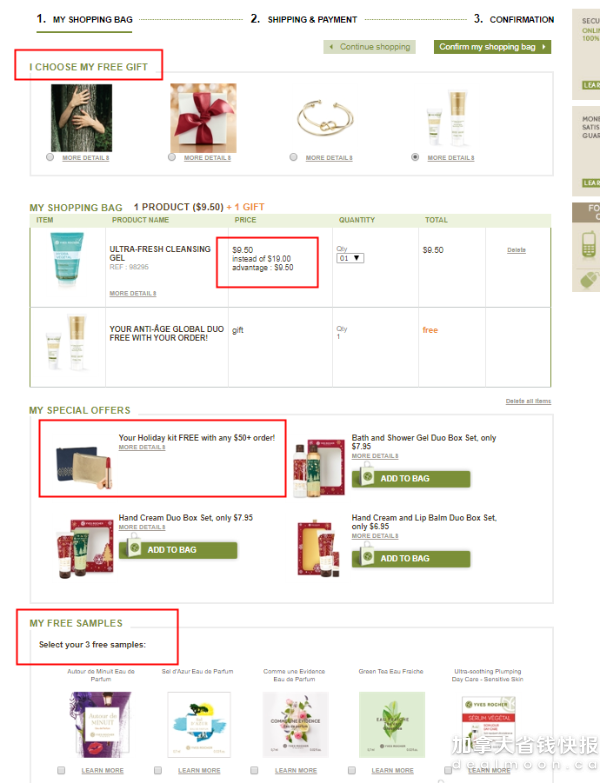The width and height of the screenshot is (600, 783).
Task: Click the Delete link for cleansing gel
Action: point(516,250)
